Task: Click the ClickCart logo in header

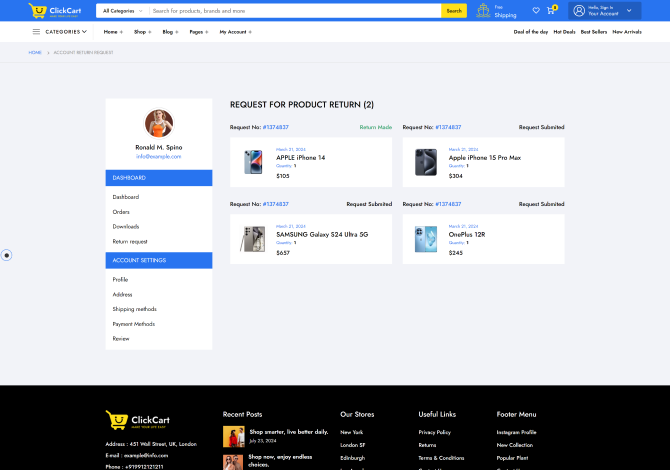Action: point(55,11)
